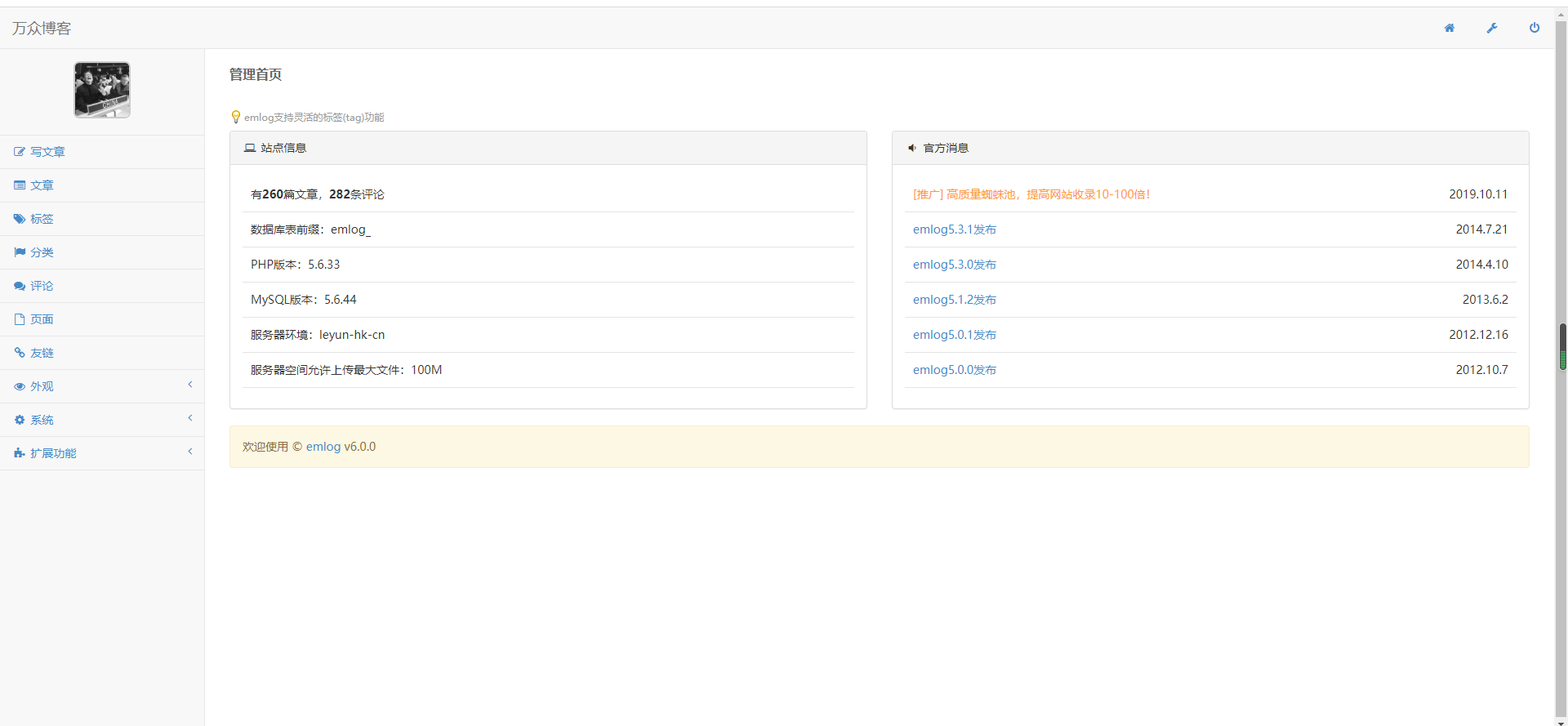The width and height of the screenshot is (1568, 726).
Task: Click the user avatar thumbnail
Action: point(102,90)
